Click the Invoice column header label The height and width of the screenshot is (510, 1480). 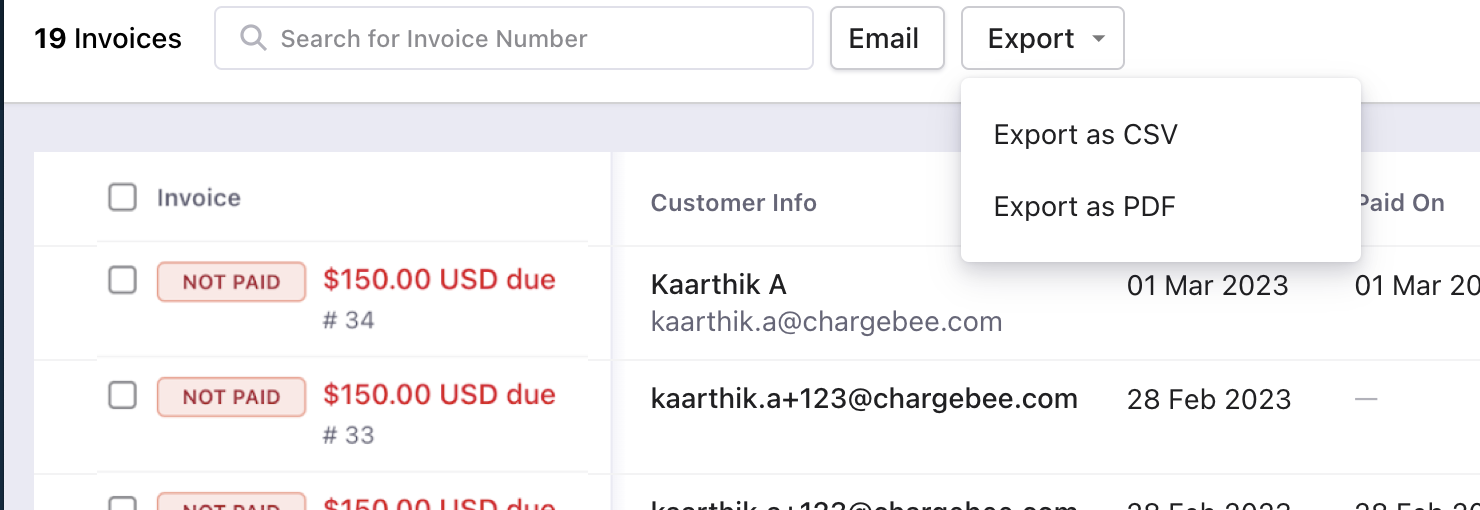click(199, 198)
